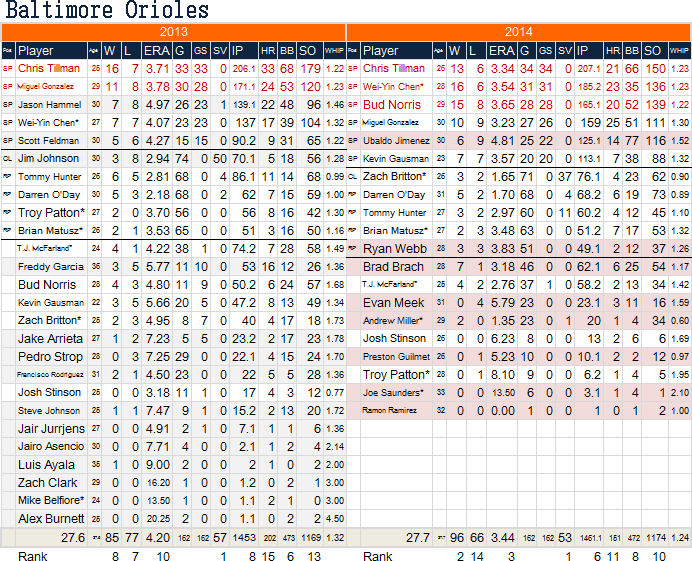Click Jair Jurrjens player name
This screenshot has height=561, width=692.
tap(51, 429)
